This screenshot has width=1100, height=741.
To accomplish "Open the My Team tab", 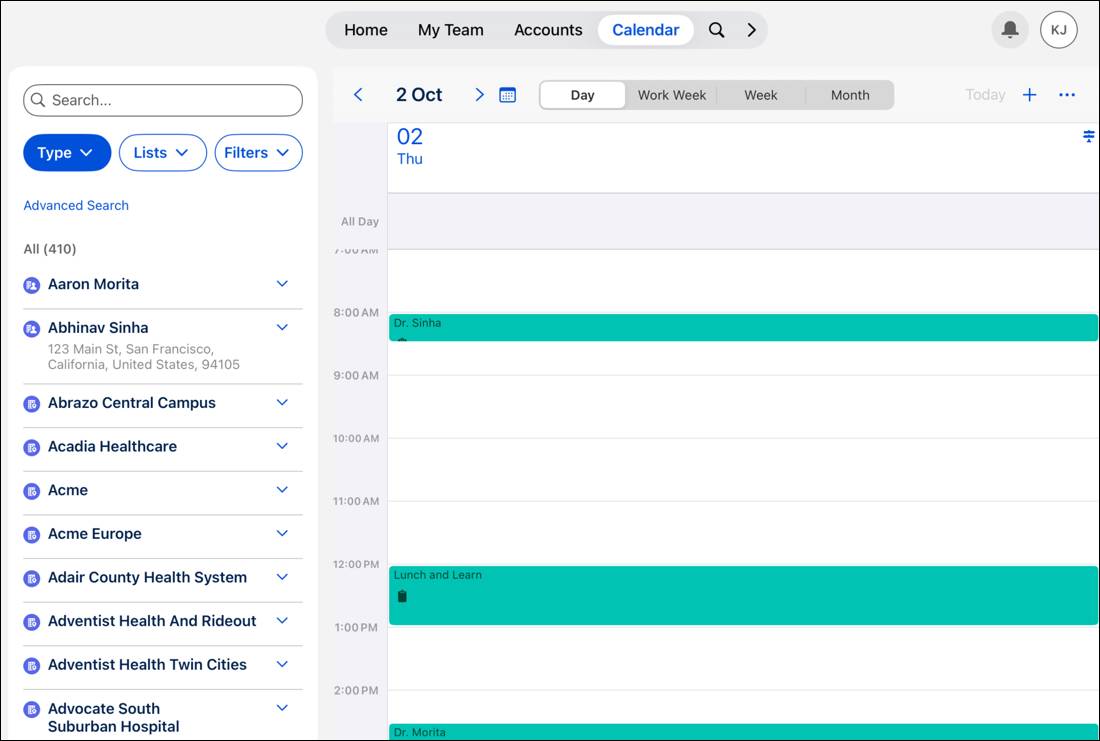I will [450, 30].
